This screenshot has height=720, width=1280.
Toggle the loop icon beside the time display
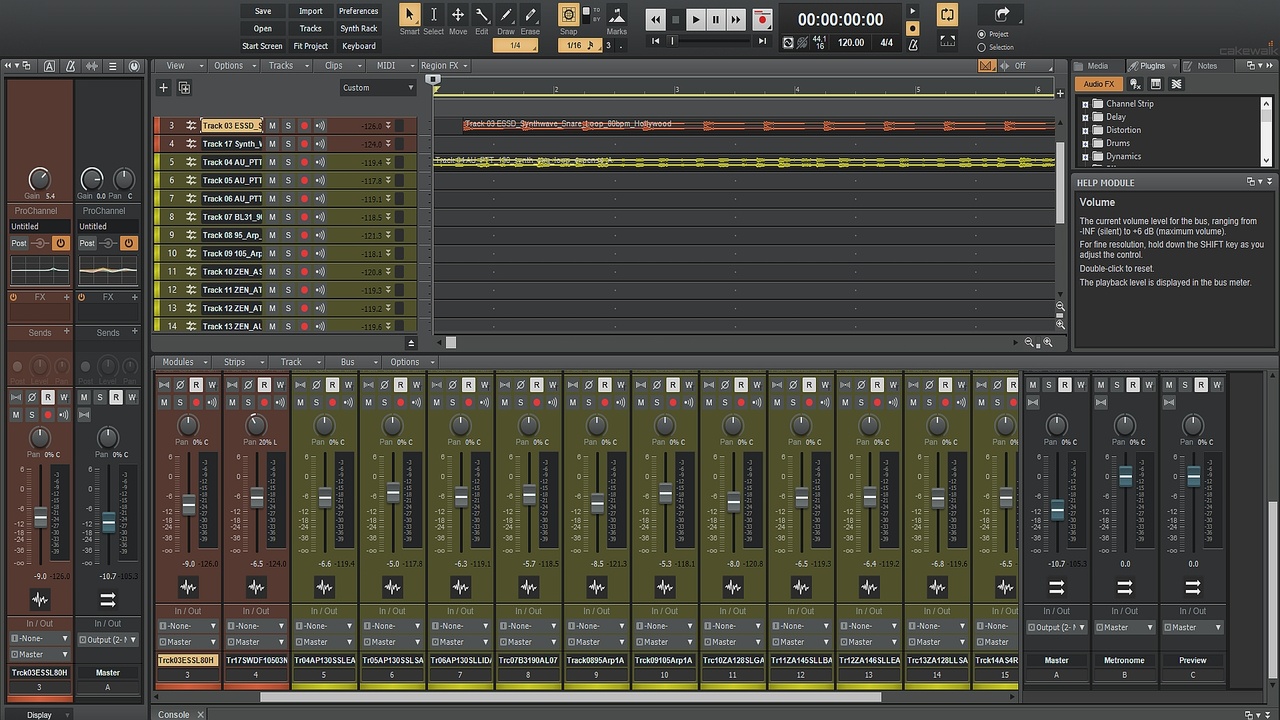pyautogui.click(x=947, y=14)
